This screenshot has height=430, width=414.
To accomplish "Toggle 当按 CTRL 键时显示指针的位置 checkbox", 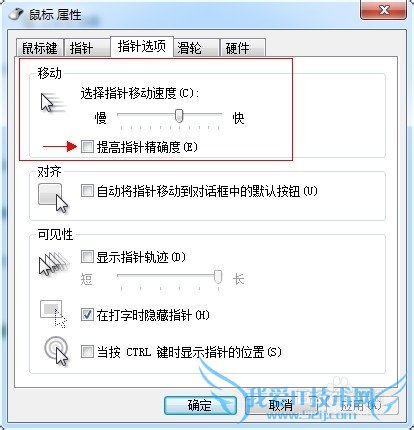I will point(87,352).
